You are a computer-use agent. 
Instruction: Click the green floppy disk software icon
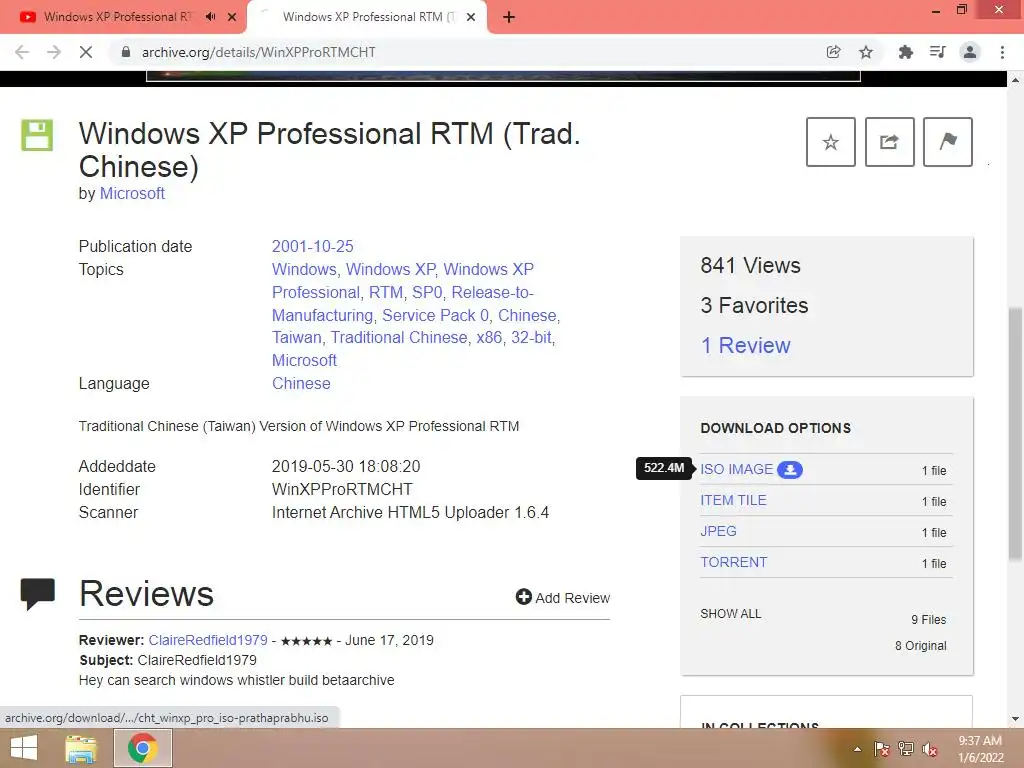(x=37, y=135)
